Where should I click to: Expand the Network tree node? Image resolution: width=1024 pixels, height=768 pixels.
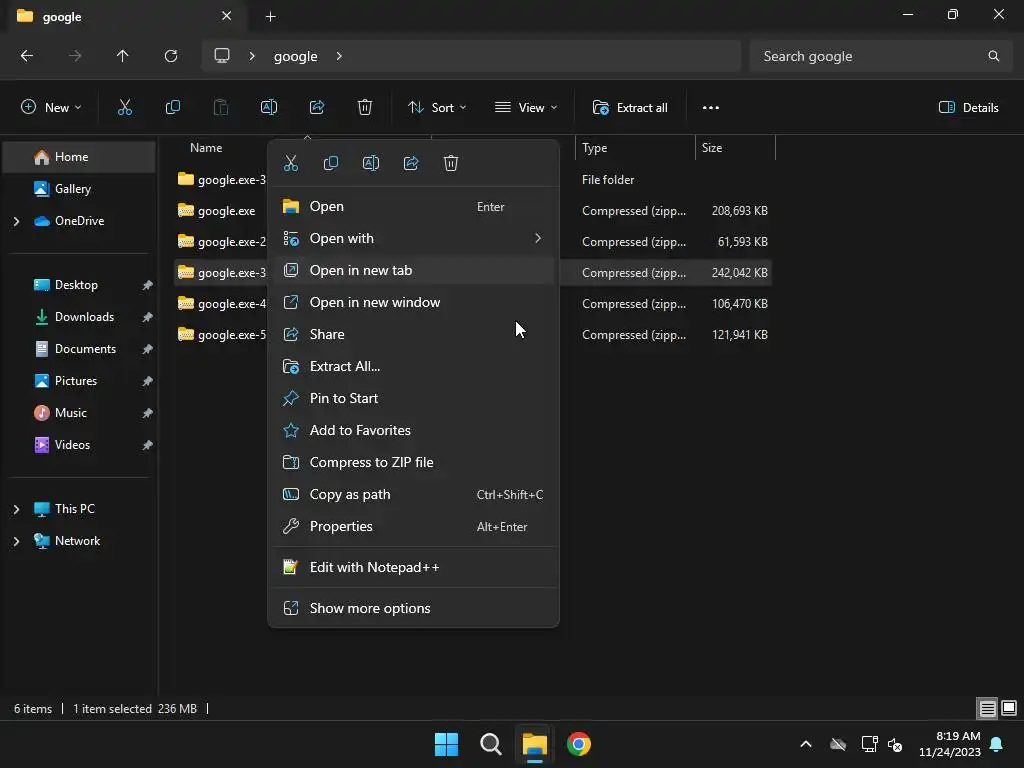point(16,541)
